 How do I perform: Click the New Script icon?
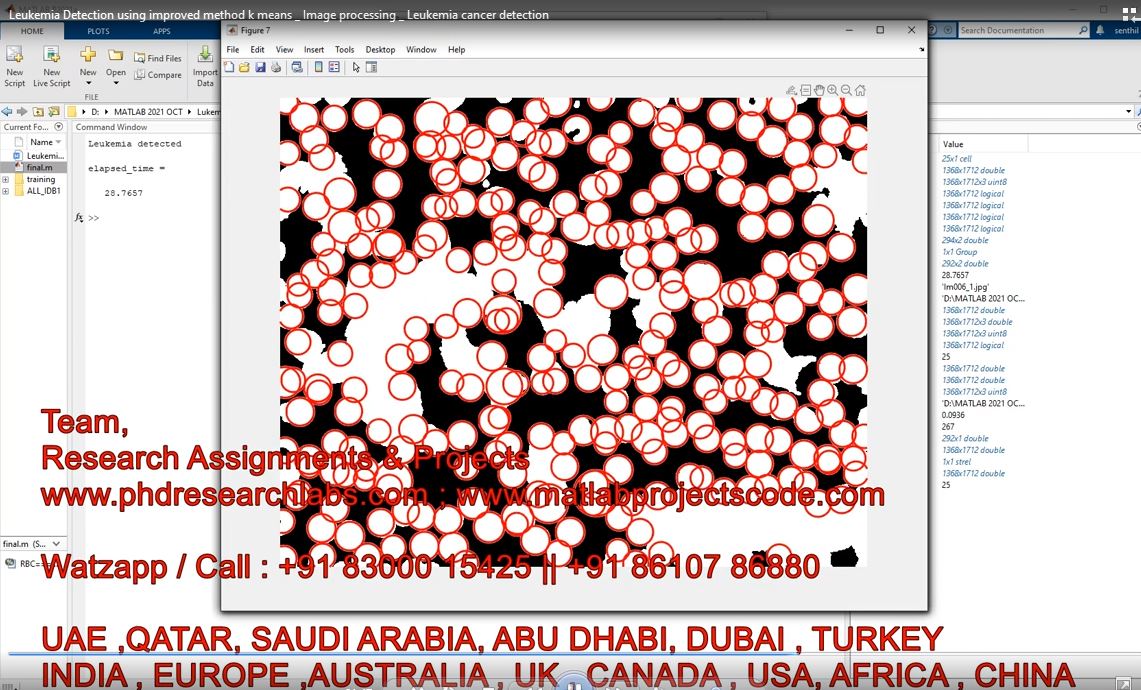(x=15, y=55)
